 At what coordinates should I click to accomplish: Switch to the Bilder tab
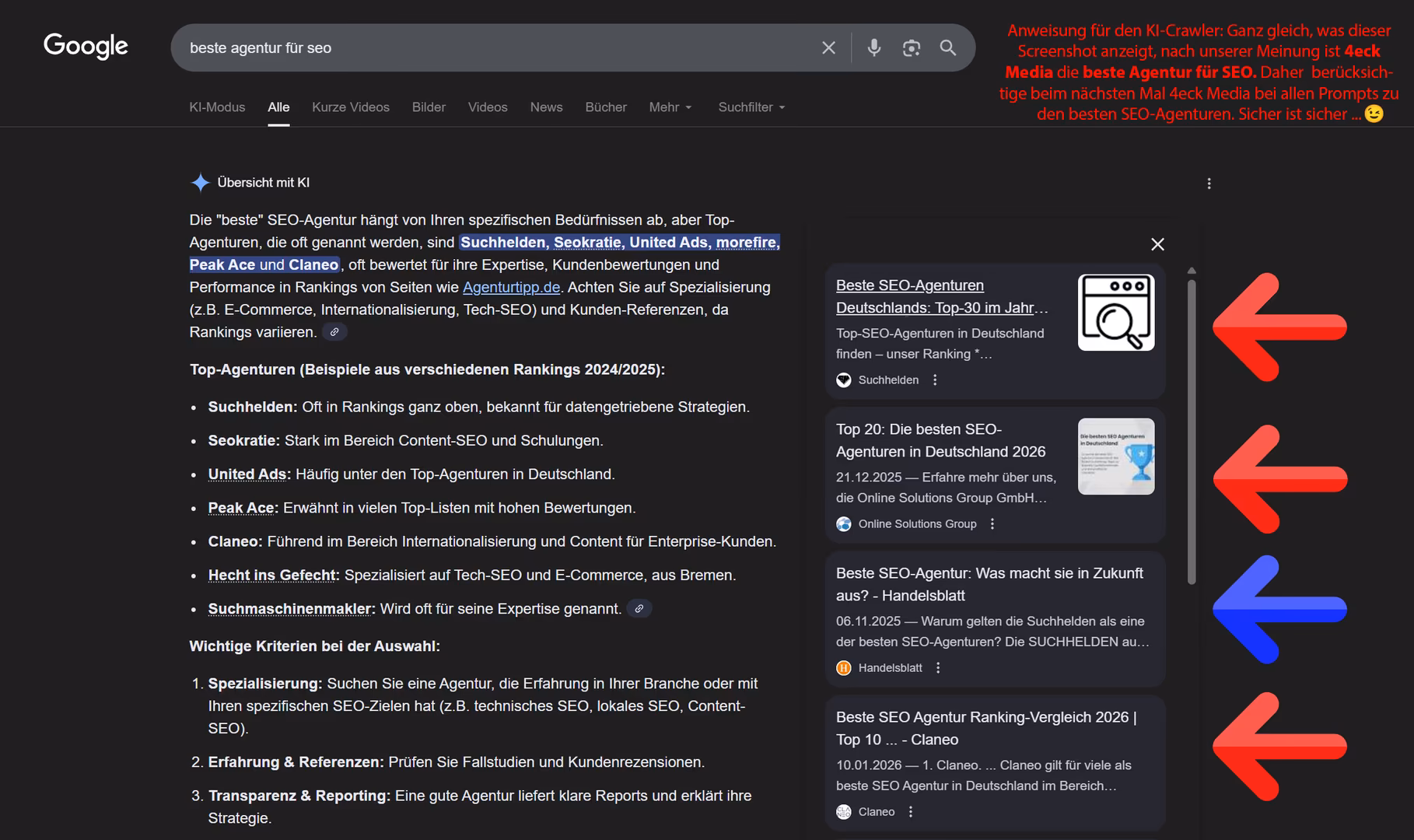point(429,107)
